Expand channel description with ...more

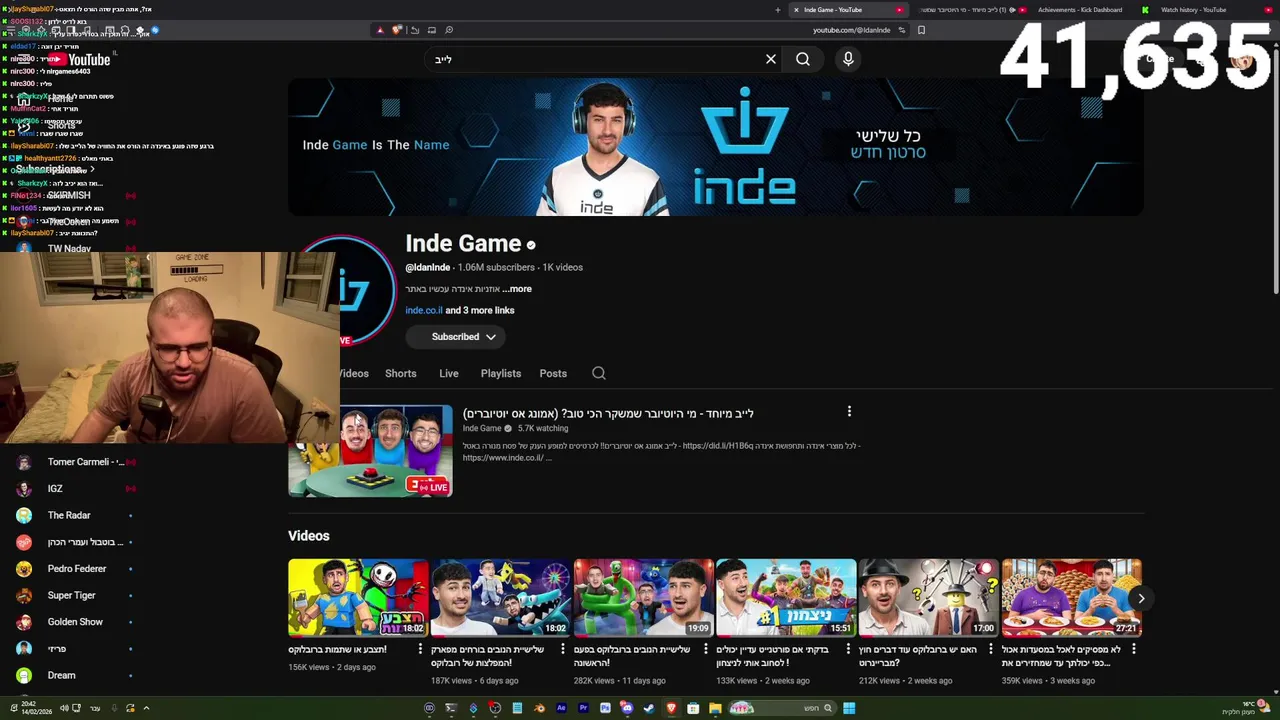point(517,289)
